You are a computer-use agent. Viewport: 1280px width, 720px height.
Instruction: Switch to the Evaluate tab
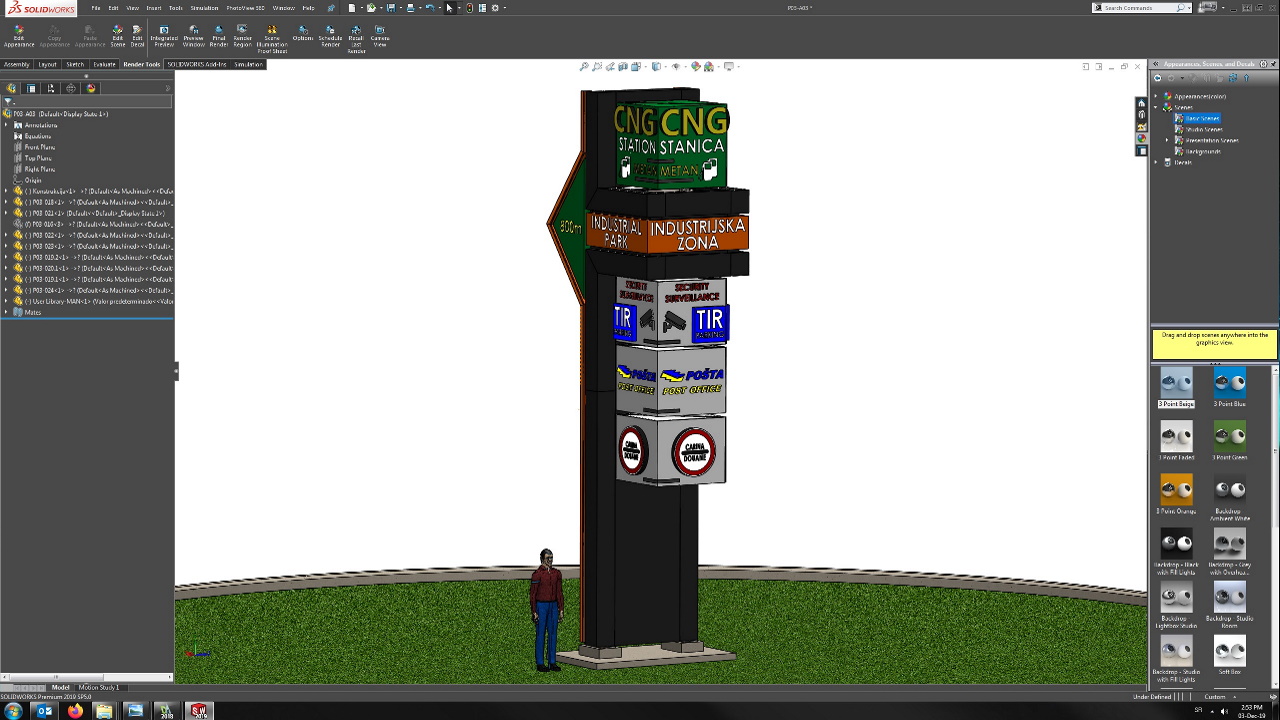pyautogui.click(x=104, y=64)
